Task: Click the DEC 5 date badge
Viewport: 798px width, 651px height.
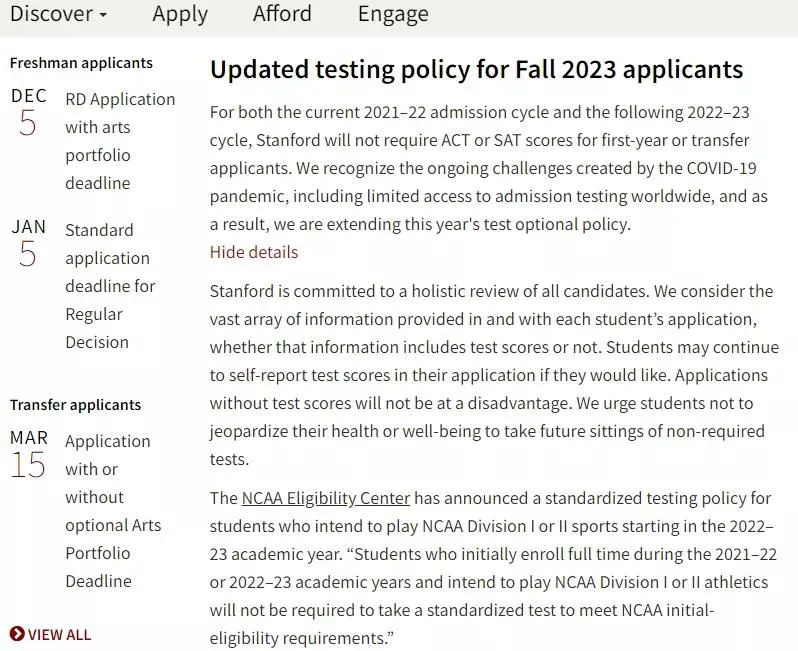Action: pos(28,112)
